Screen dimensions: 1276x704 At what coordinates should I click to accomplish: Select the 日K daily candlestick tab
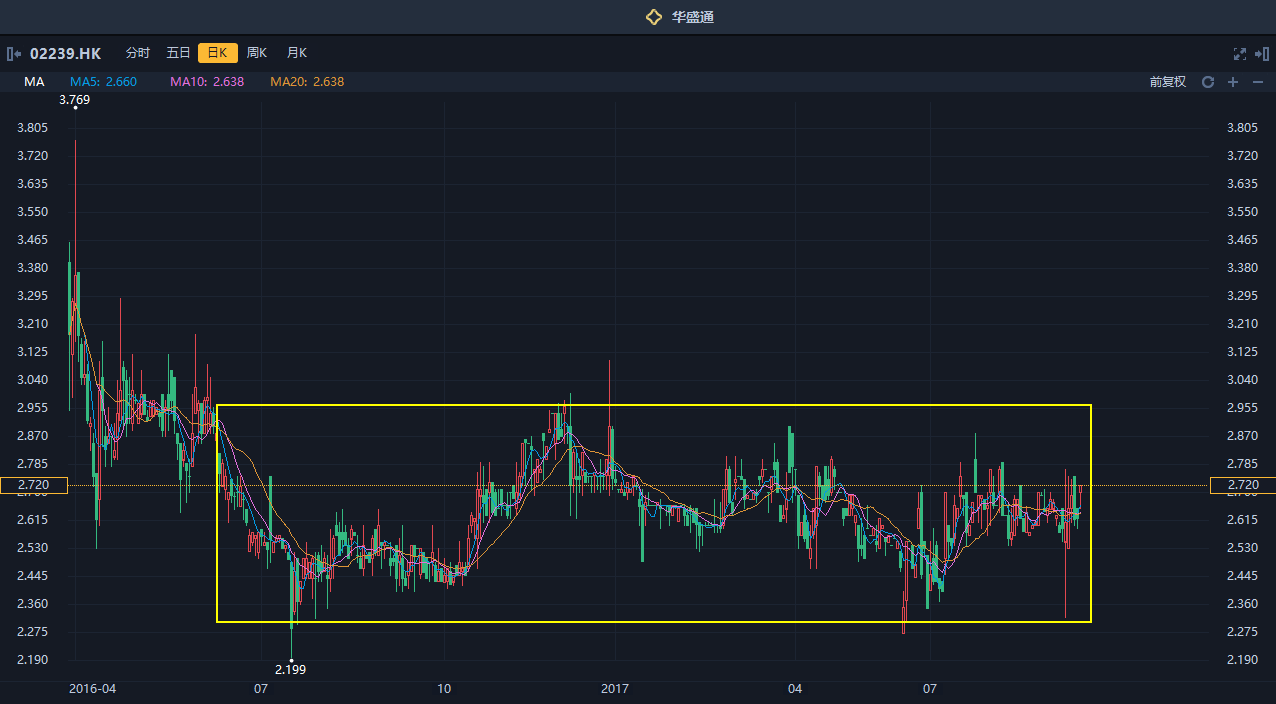pyautogui.click(x=217, y=53)
